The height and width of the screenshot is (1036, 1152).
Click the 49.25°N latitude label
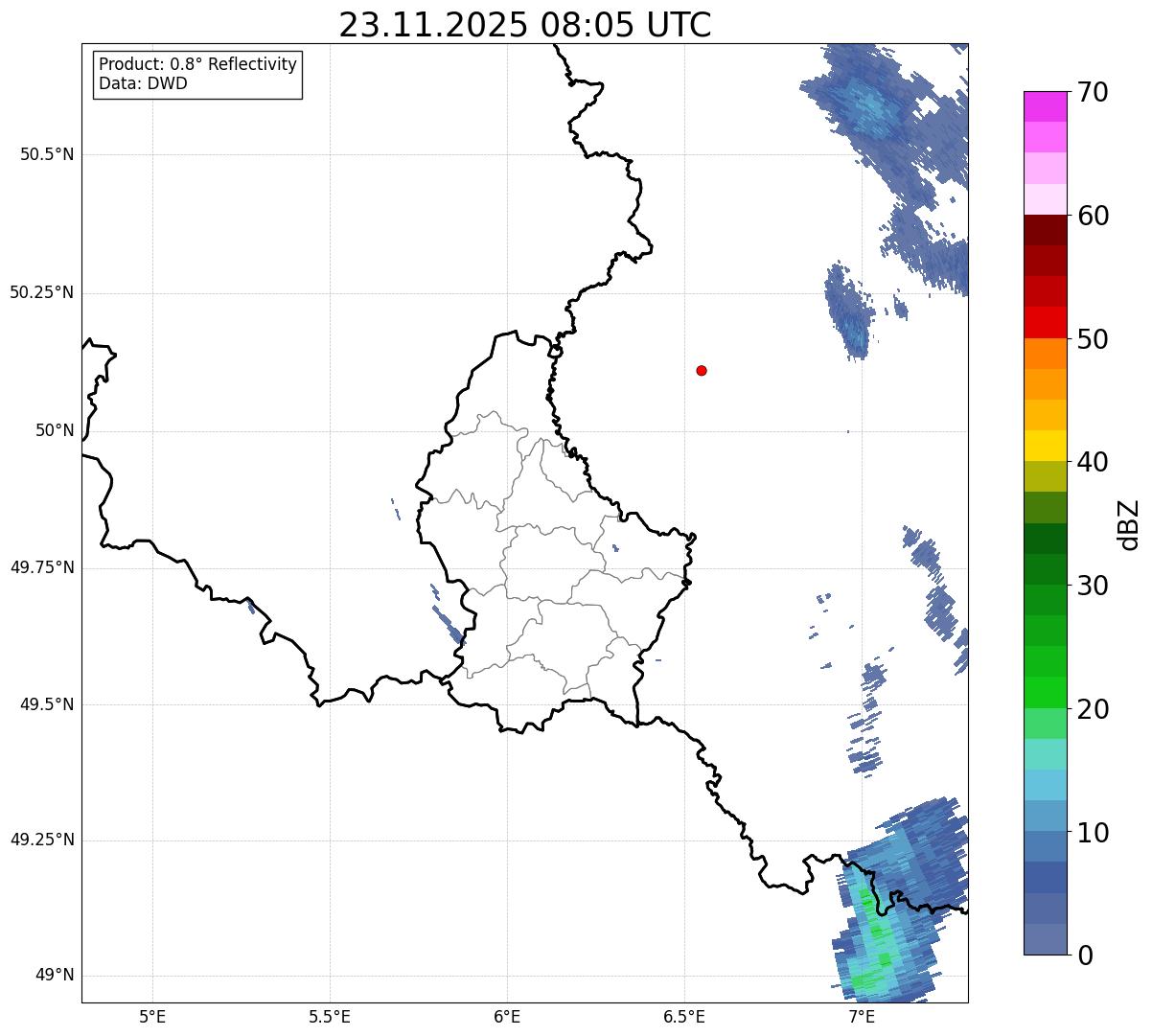click(42, 840)
